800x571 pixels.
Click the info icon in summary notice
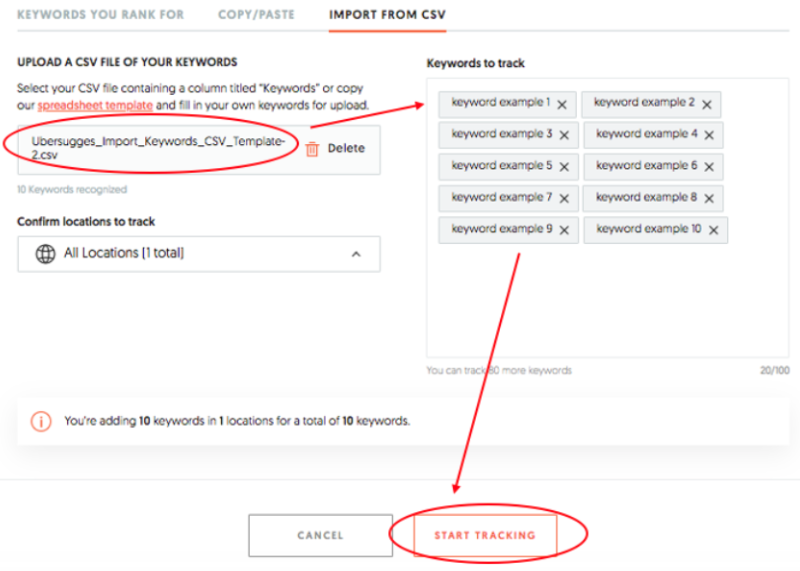click(41, 421)
